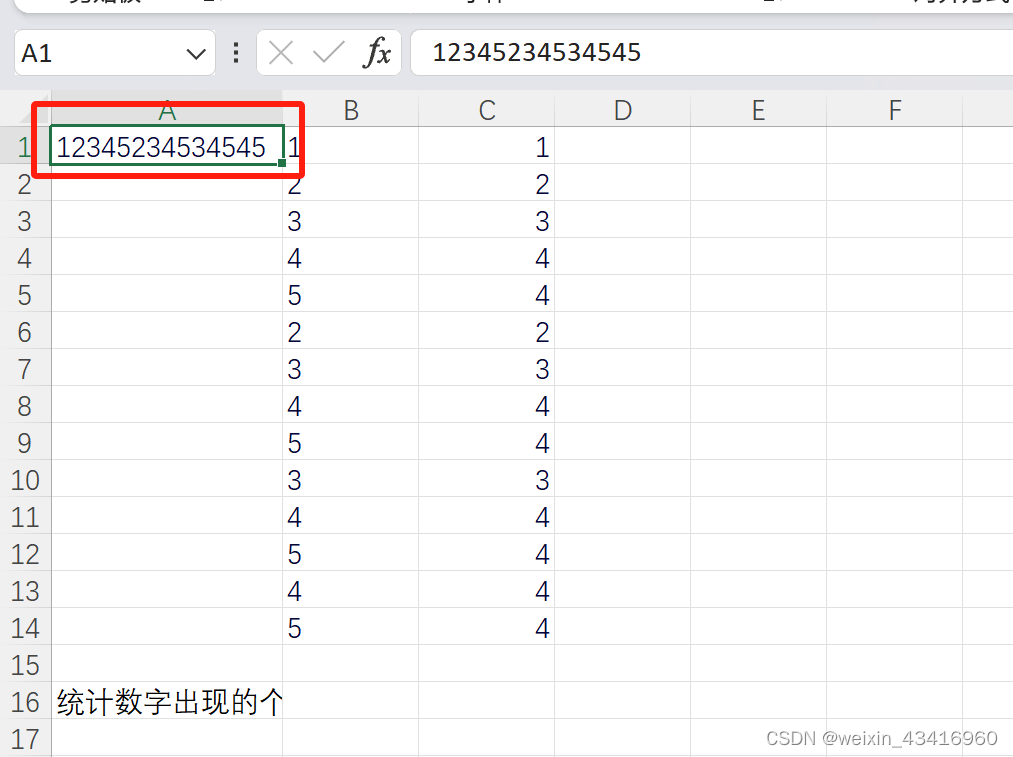Click cell B3 containing 3
Image resolution: width=1013 pixels, height=757 pixels.
pyautogui.click(x=351, y=222)
